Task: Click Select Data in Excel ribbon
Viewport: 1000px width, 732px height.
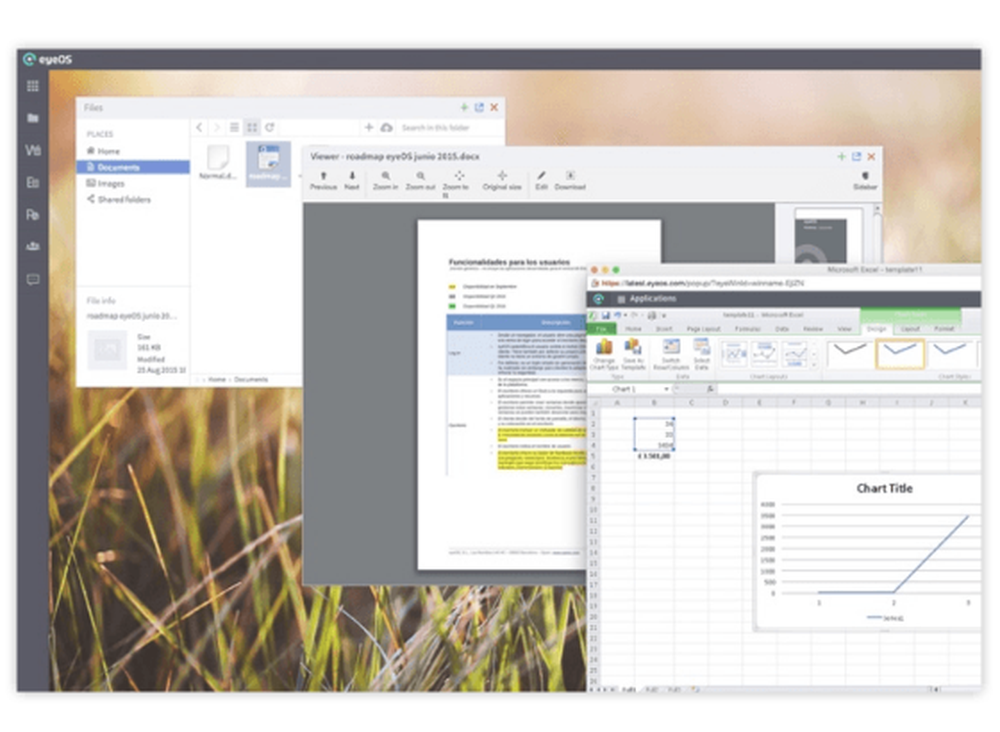Action: pos(702,355)
